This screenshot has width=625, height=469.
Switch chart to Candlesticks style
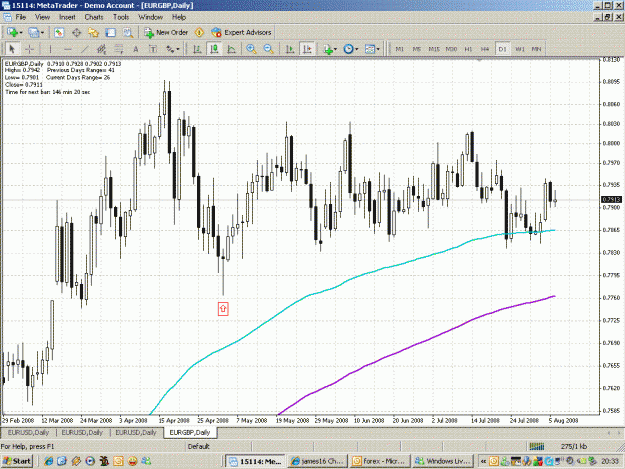(x=214, y=49)
